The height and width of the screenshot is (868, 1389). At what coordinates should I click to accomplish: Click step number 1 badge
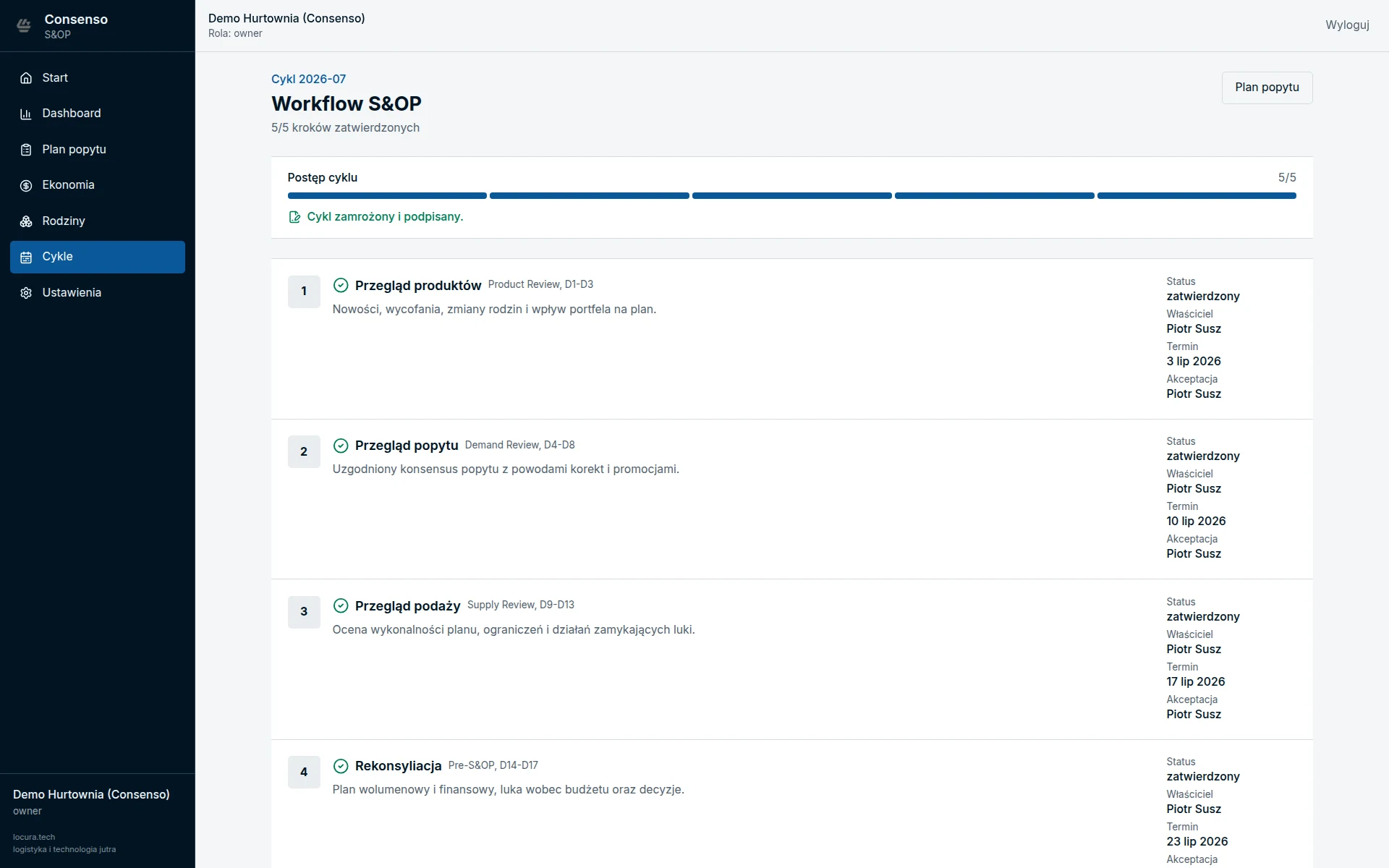click(304, 292)
